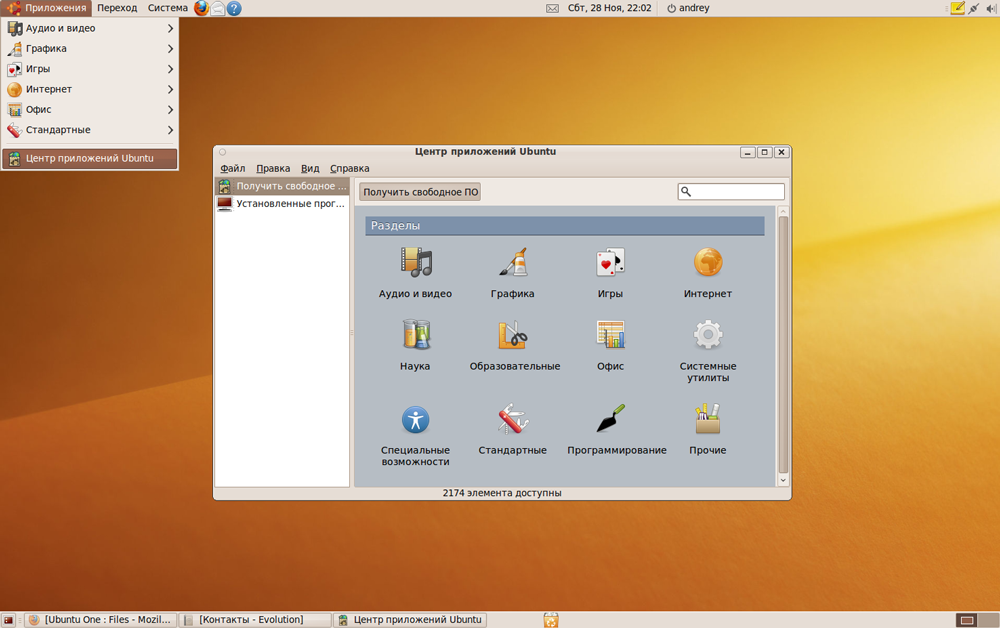1000x628 pixels.
Task: Open the Файл menu
Action: click(x=232, y=168)
